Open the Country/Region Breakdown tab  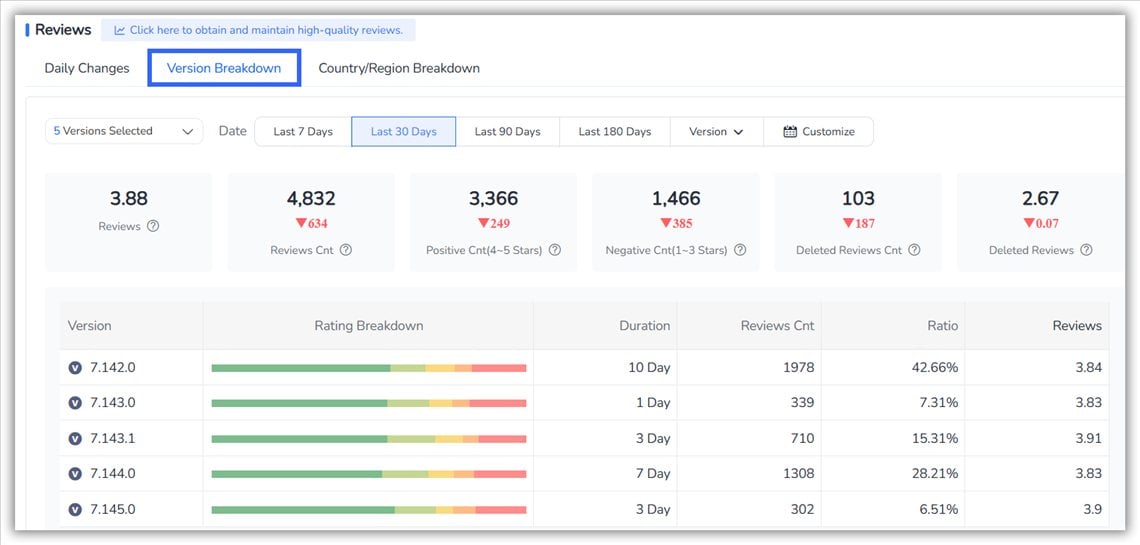tap(399, 68)
